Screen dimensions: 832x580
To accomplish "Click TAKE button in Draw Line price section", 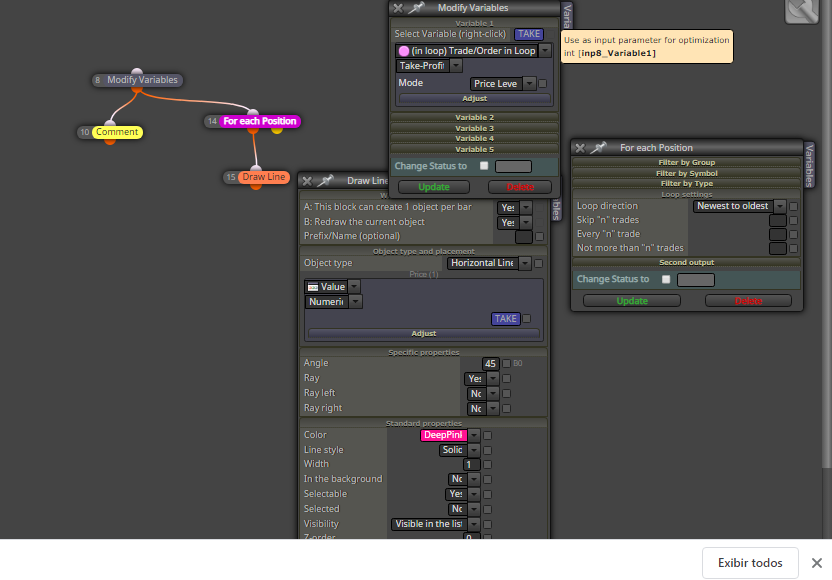I will click(x=505, y=319).
